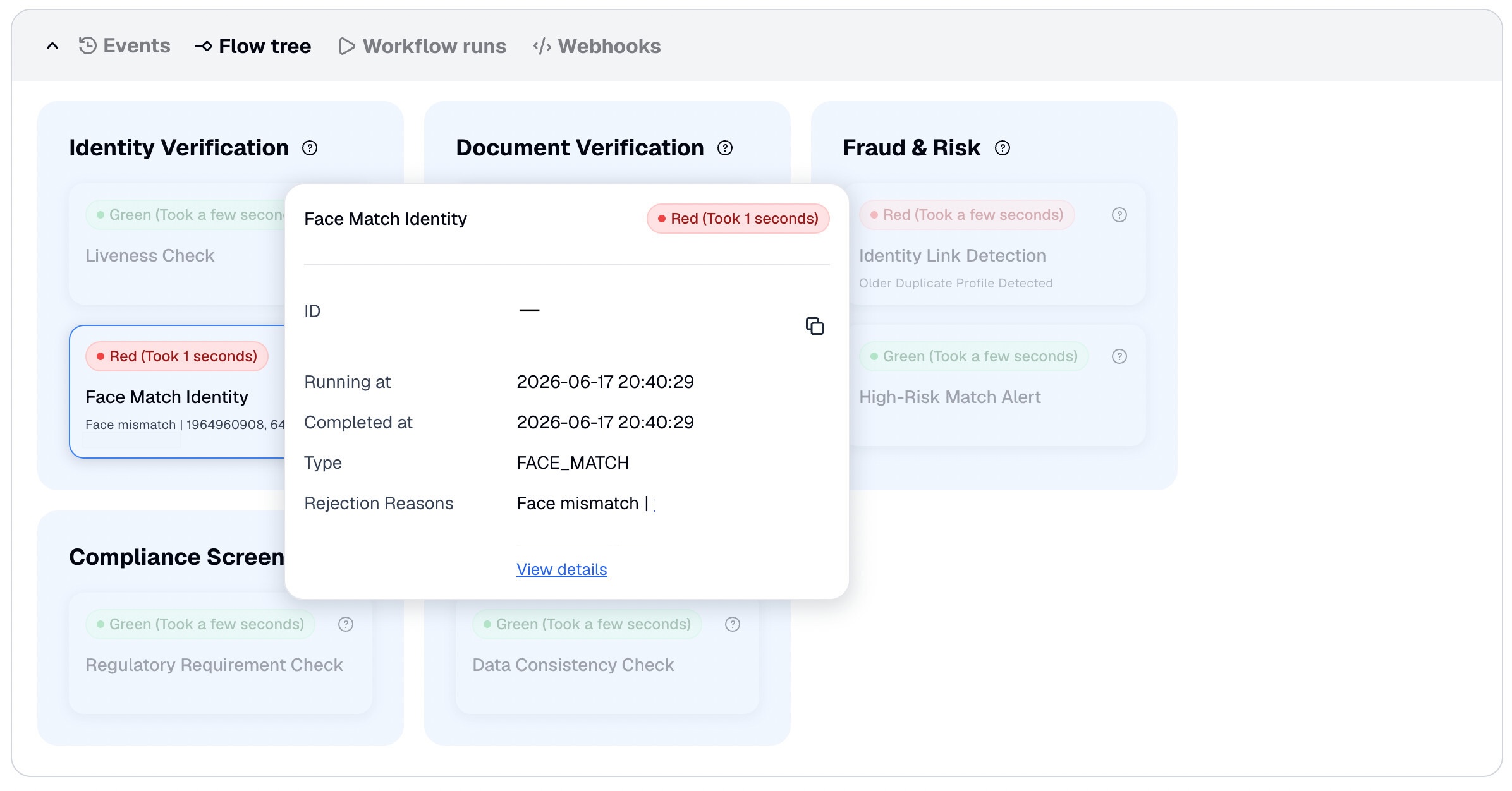The image size is (1512, 791).
Task: Click Green badge on Regulatory Requirement Check card
Action: tap(200, 624)
